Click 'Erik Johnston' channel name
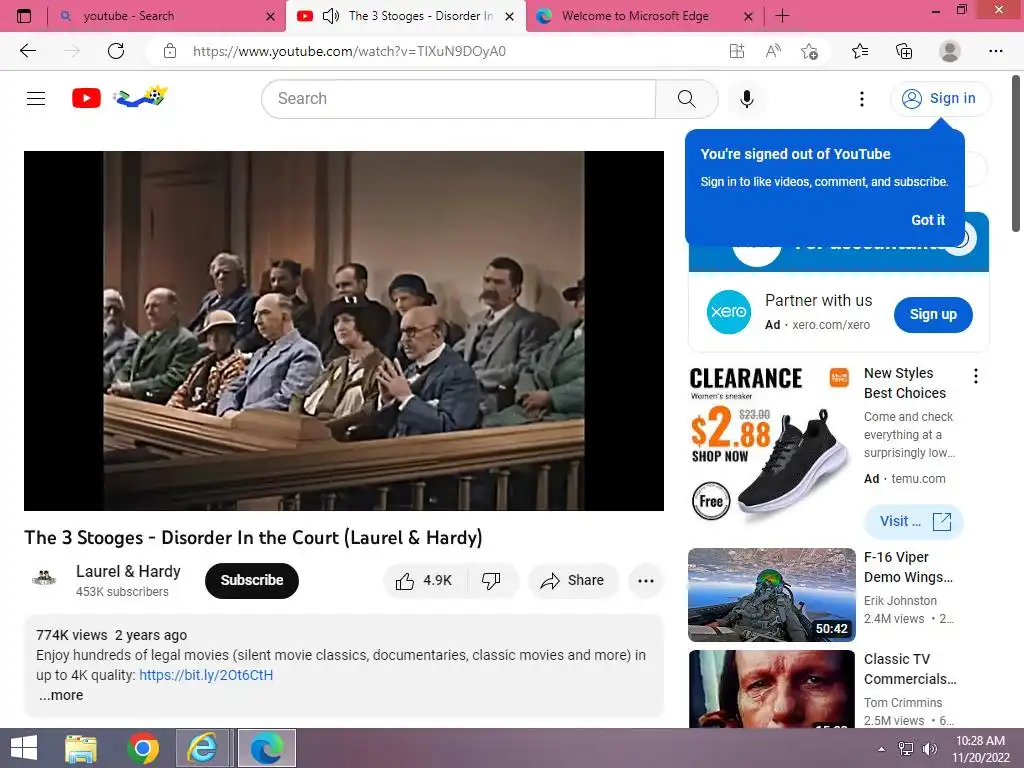The height and width of the screenshot is (768, 1024). pos(900,601)
